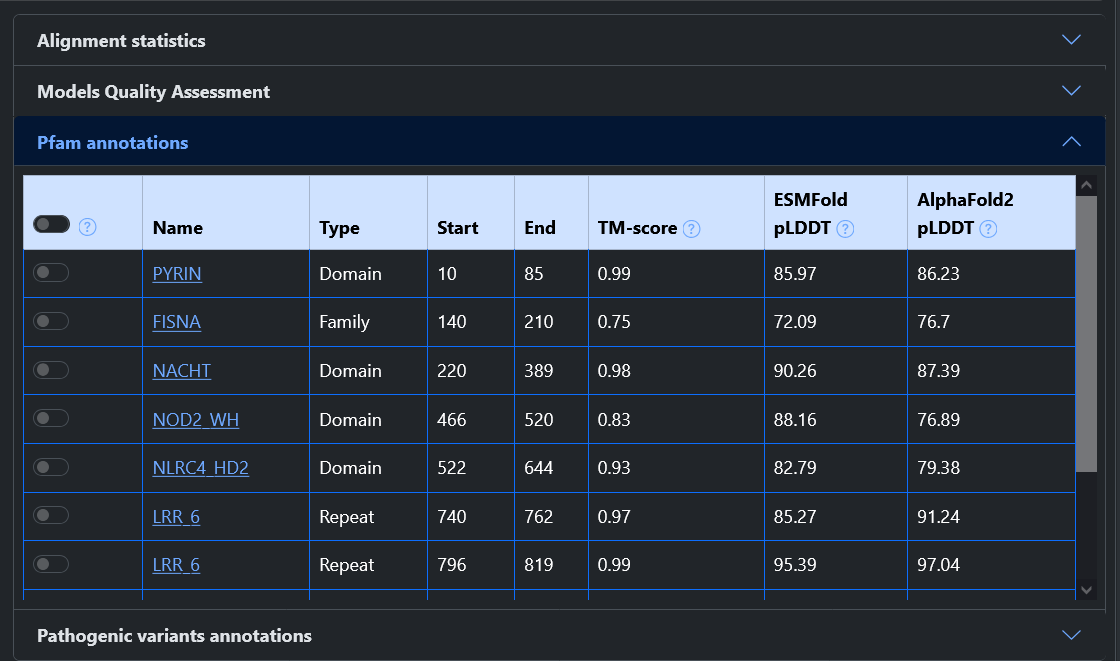The image size is (1120, 661).
Task: Click the AlphaFold2 pLDDT help icon
Action: (988, 229)
